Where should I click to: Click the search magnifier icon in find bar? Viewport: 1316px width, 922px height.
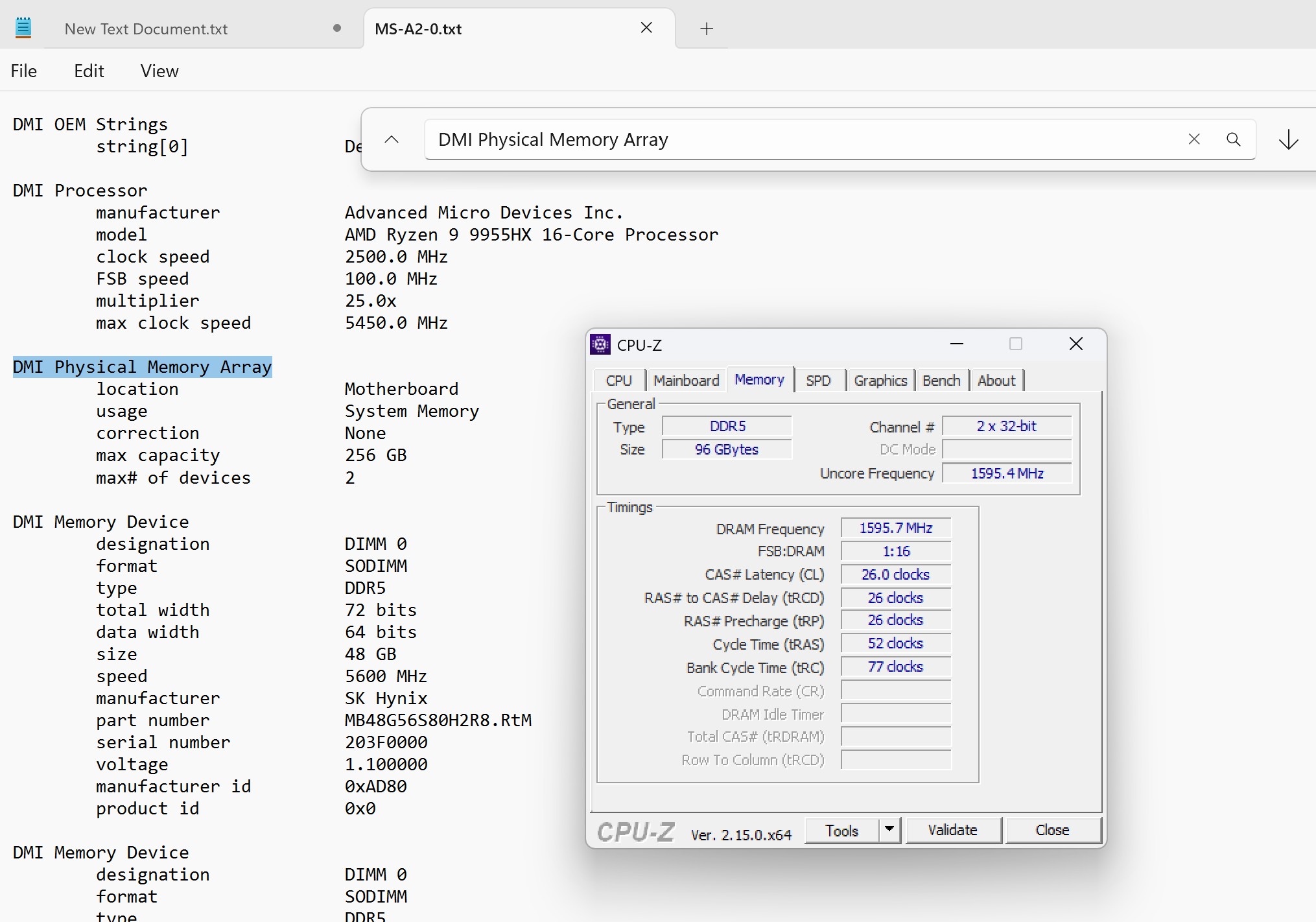(x=1233, y=139)
